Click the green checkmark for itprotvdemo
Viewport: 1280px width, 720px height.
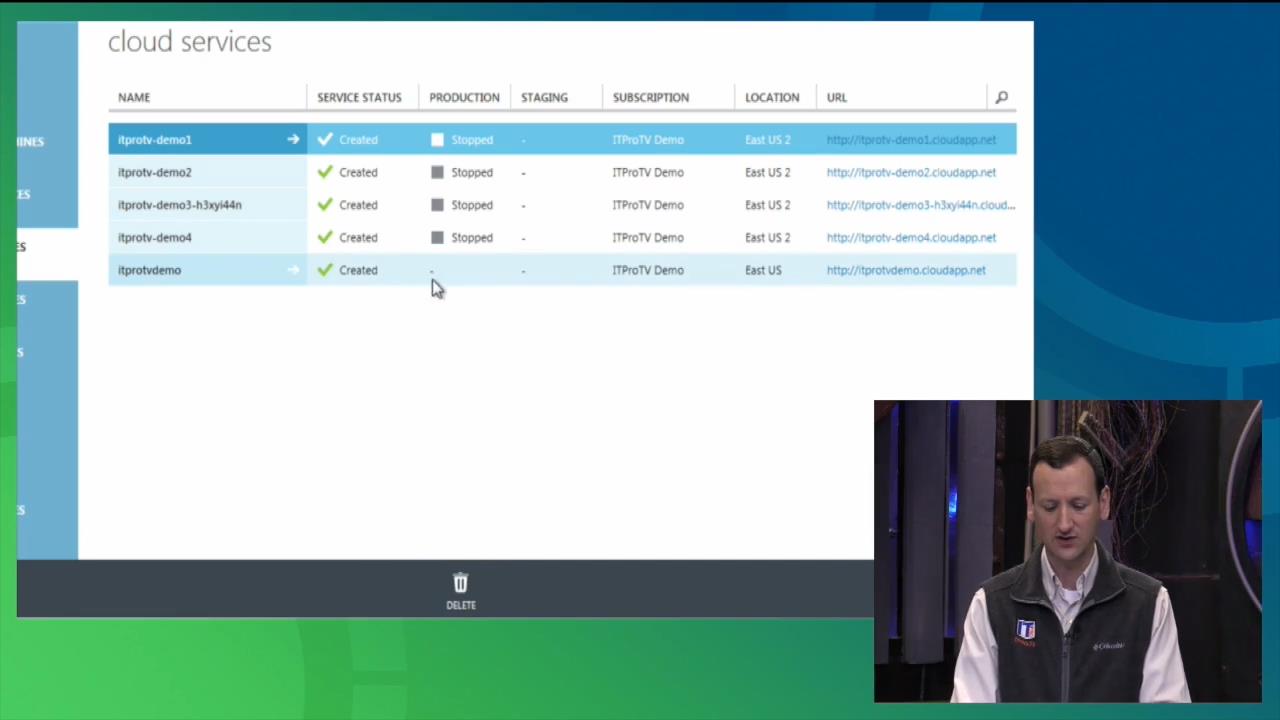[325, 270]
